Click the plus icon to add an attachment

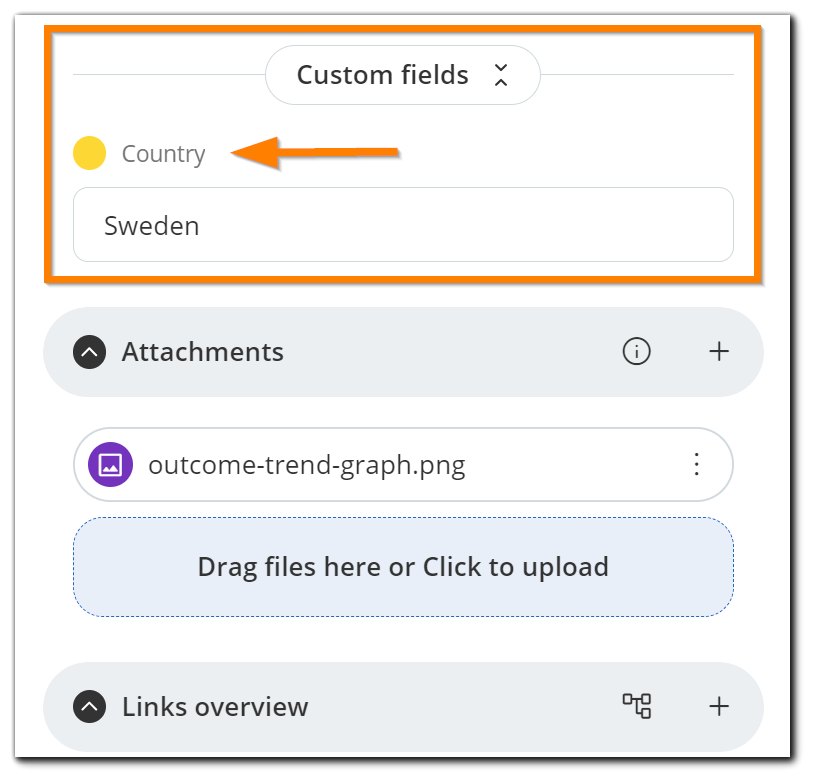[x=718, y=352]
